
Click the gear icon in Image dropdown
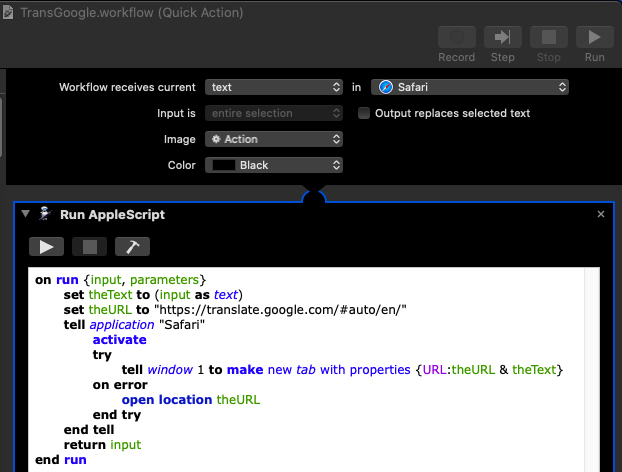pyautogui.click(x=216, y=139)
